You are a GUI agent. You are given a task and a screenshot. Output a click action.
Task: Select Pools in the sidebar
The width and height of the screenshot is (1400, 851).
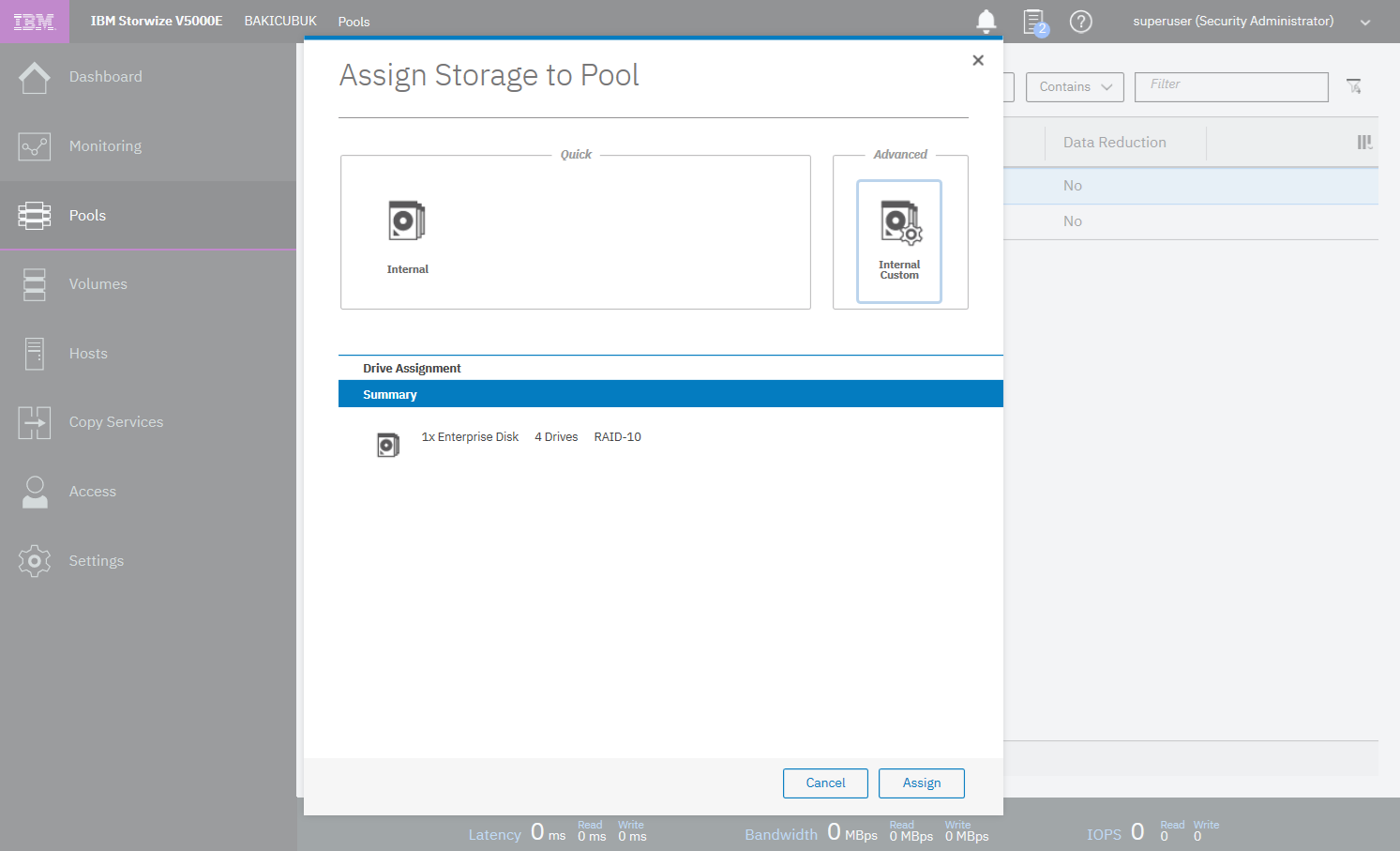[x=88, y=216]
